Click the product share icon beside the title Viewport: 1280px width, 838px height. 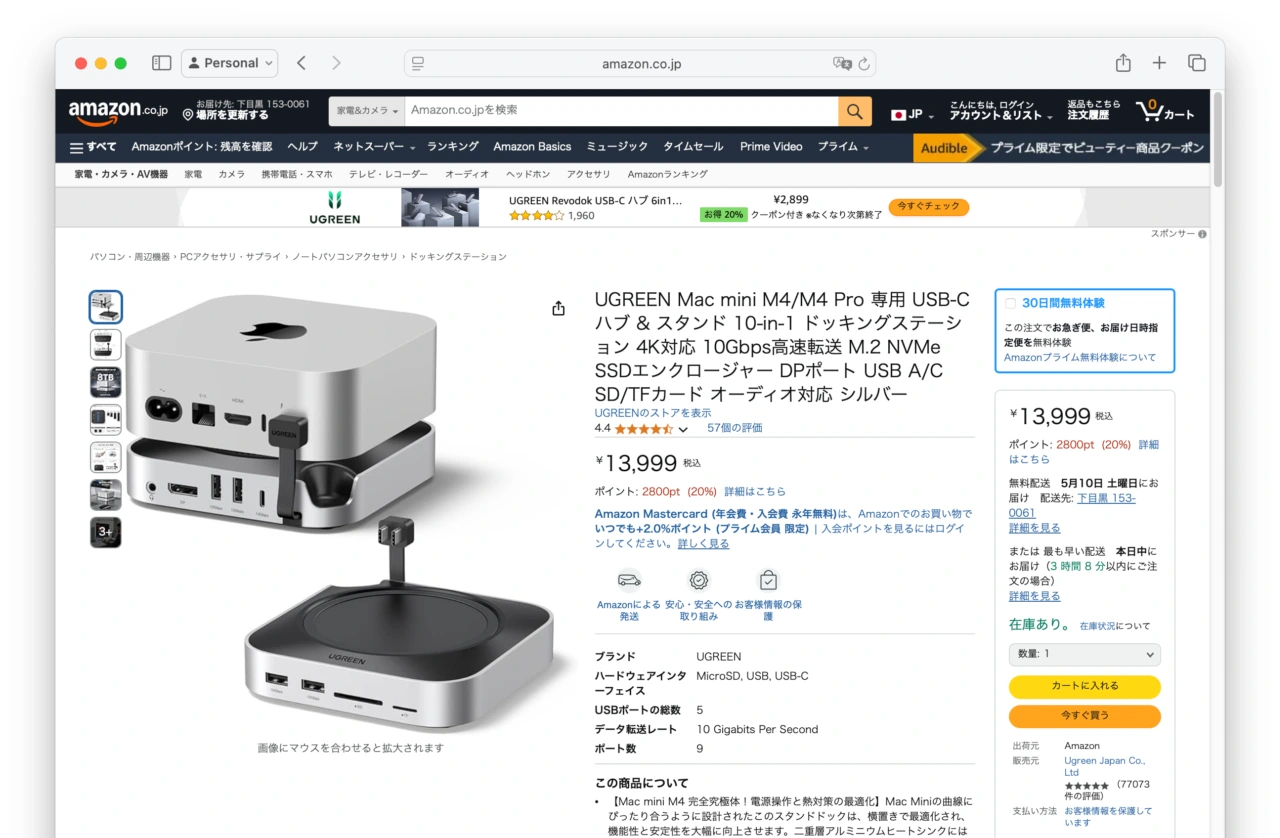coord(559,308)
